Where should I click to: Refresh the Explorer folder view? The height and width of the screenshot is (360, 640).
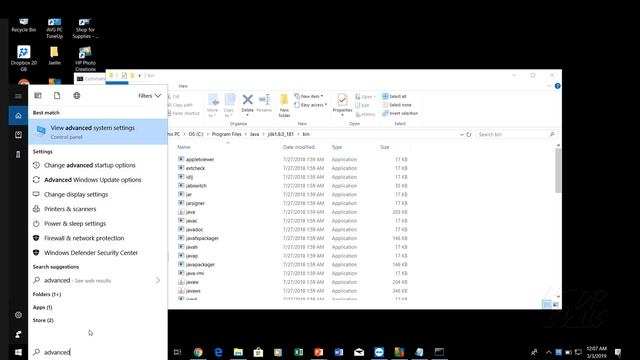click(x=469, y=134)
